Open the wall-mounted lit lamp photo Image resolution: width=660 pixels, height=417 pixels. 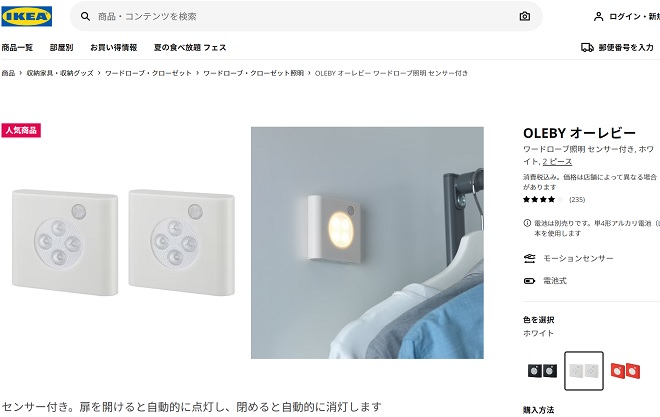(367, 243)
